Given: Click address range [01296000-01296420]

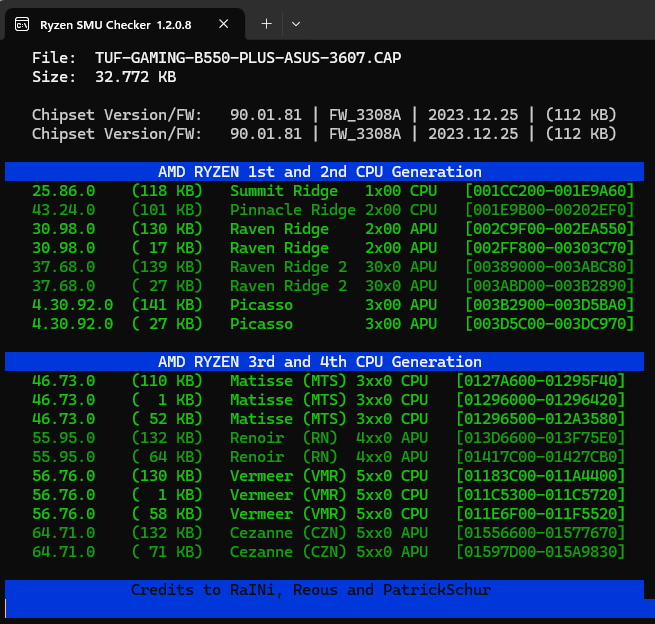Looking at the screenshot, I should click(x=541, y=400).
